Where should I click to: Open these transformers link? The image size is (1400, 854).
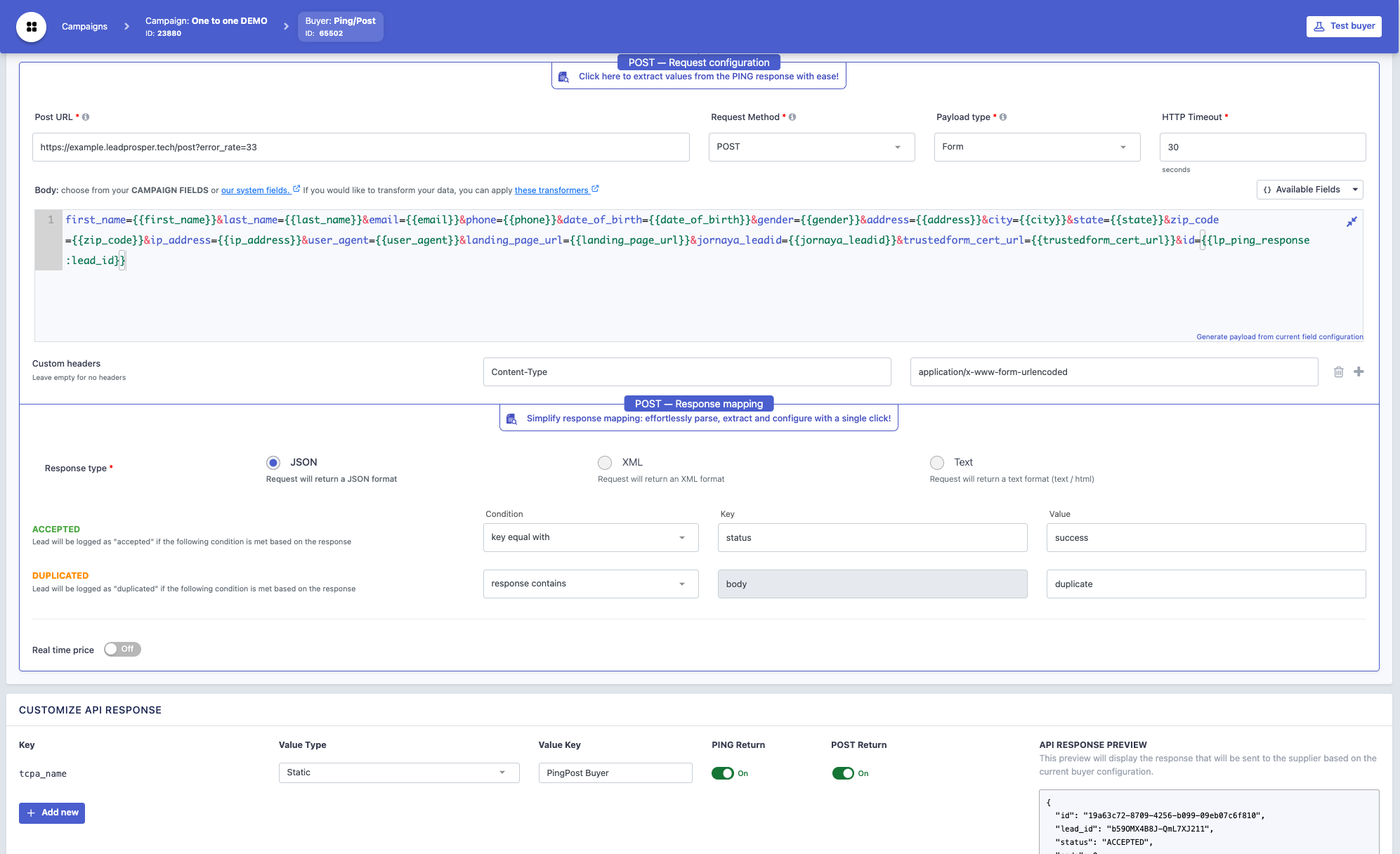(551, 190)
